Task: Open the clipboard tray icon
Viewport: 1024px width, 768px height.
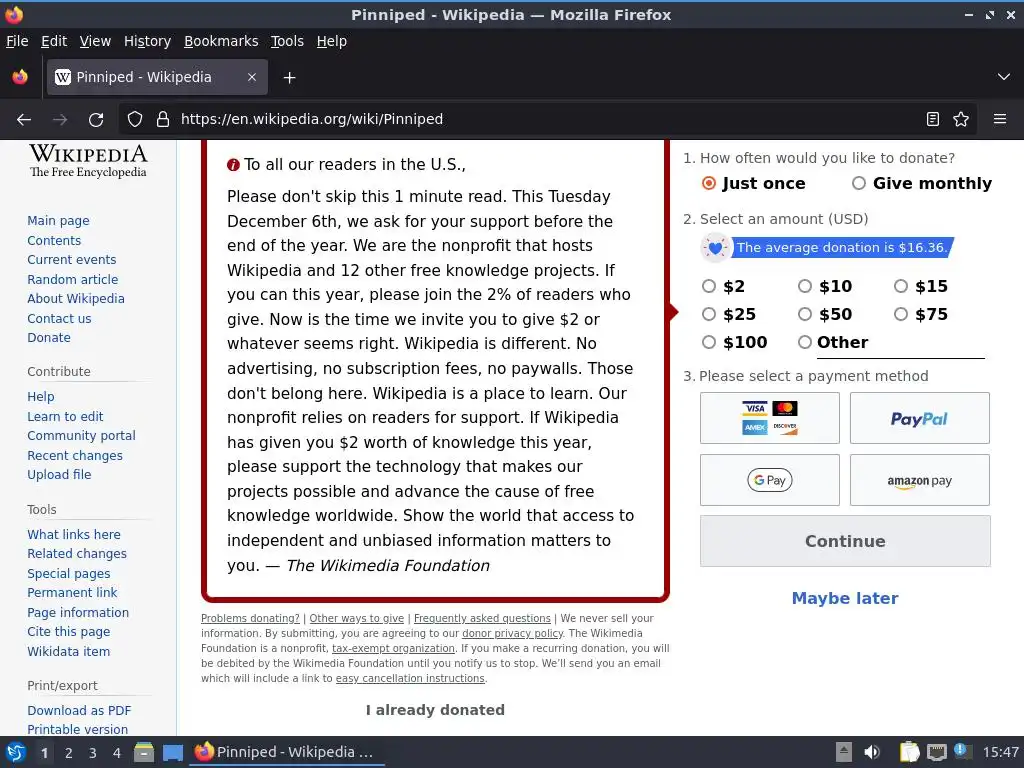Action: click(x=909, y=752)
